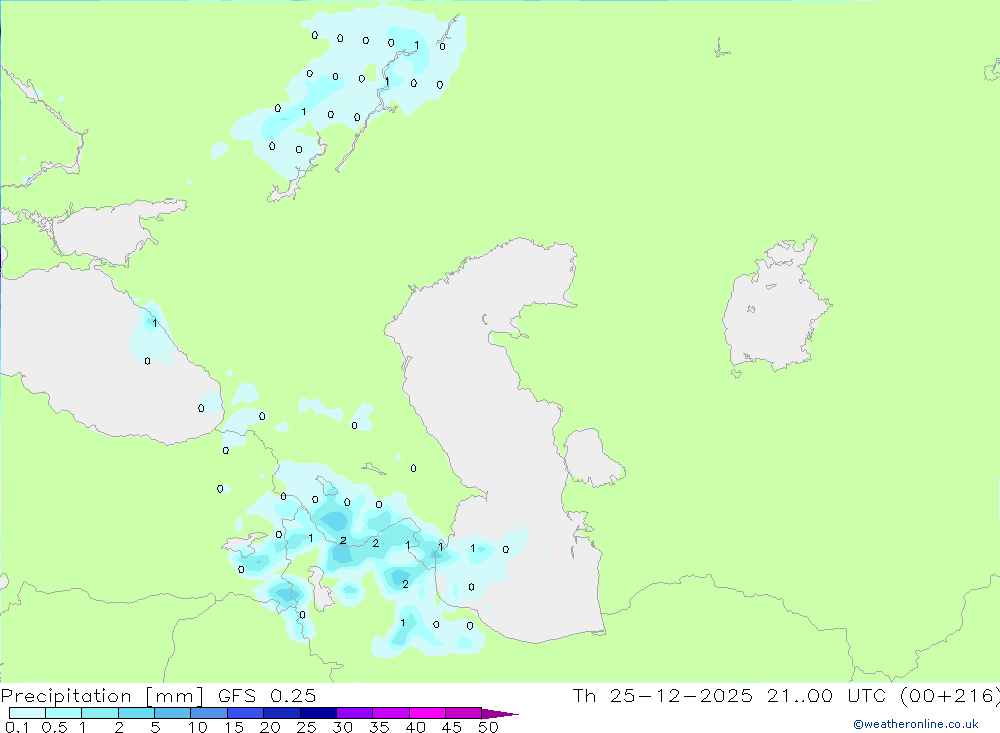Viewport: 1000px width, 733px height.
Task: Click the 'GFS 0.25' model label
Action: click(267, 695)
